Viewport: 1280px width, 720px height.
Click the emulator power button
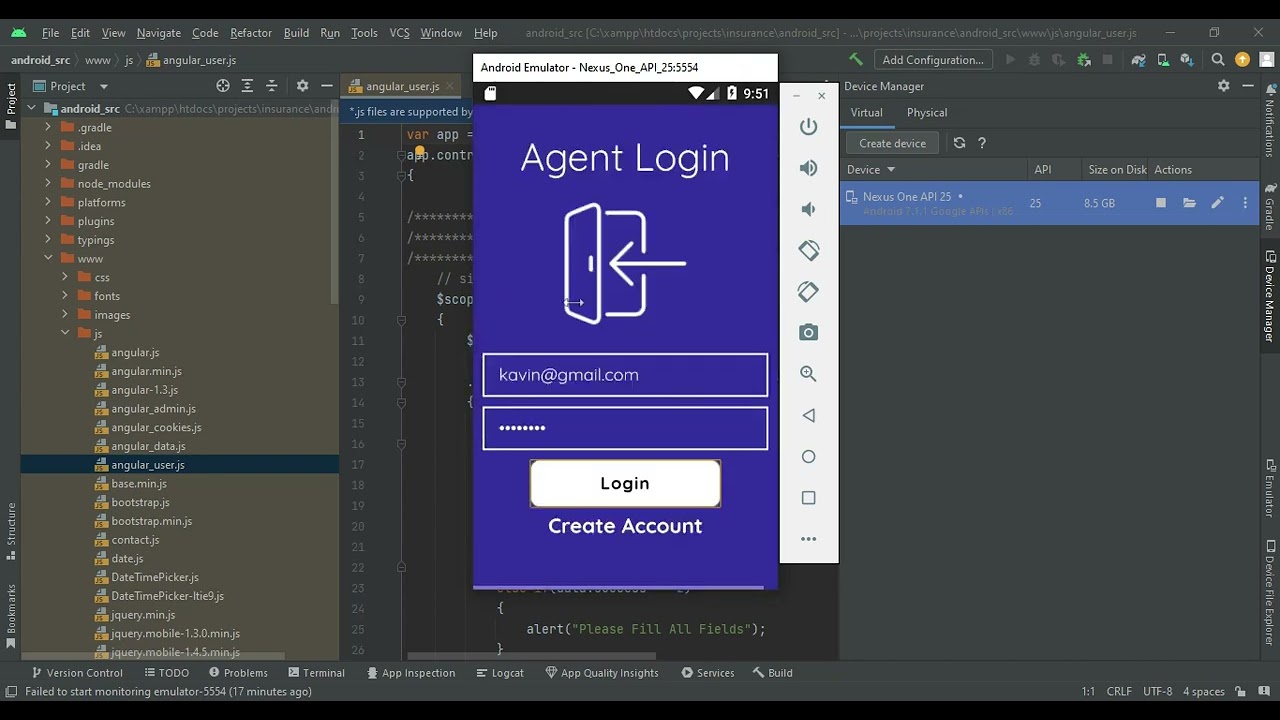tap(809, 127)
